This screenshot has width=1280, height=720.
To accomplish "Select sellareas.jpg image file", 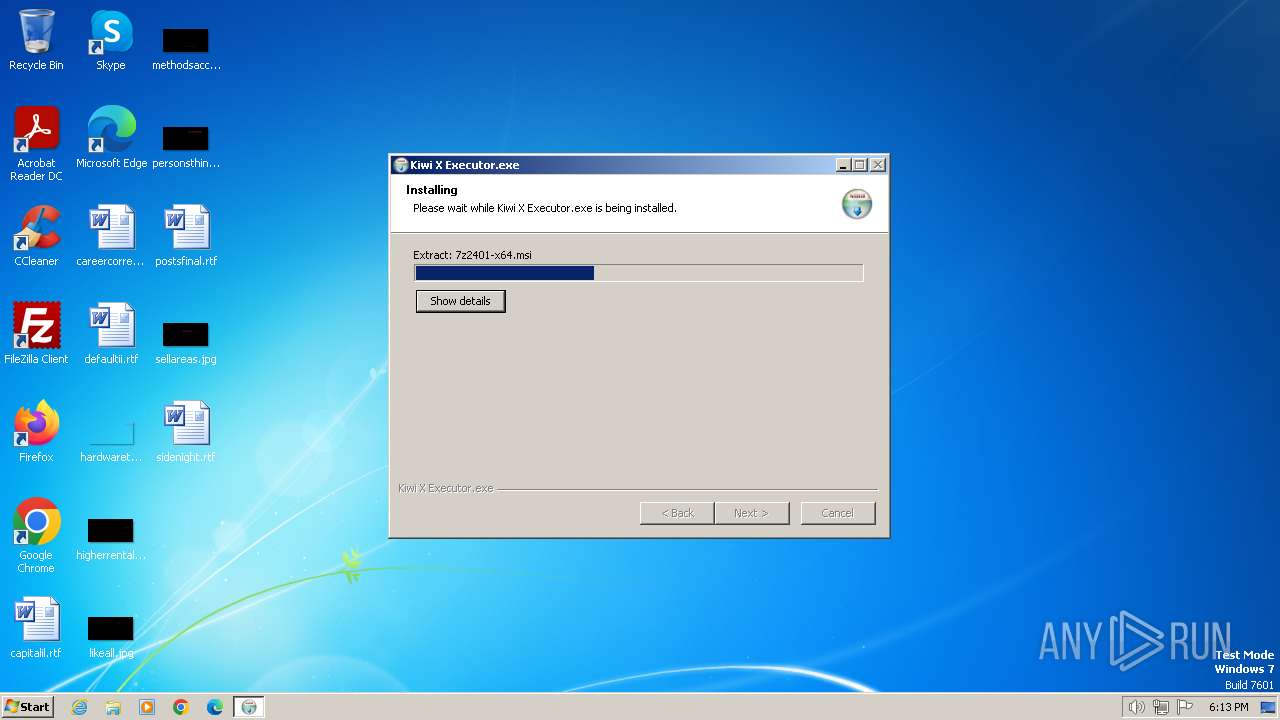I will pyautogui.click(x=186, y=342).
